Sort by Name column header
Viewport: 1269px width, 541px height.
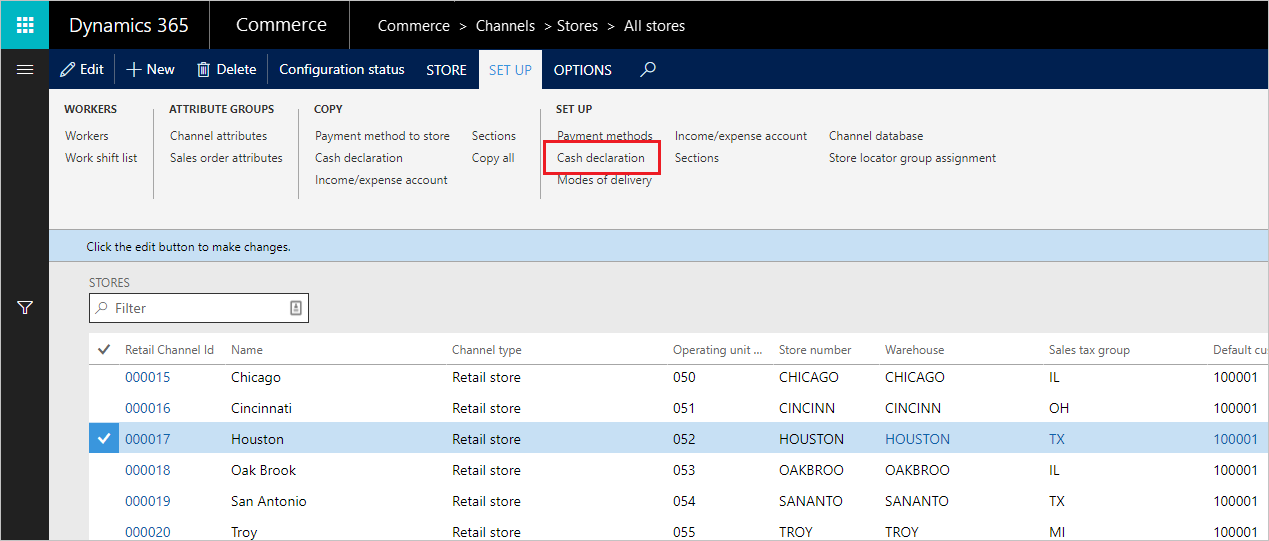pos(247,350)
